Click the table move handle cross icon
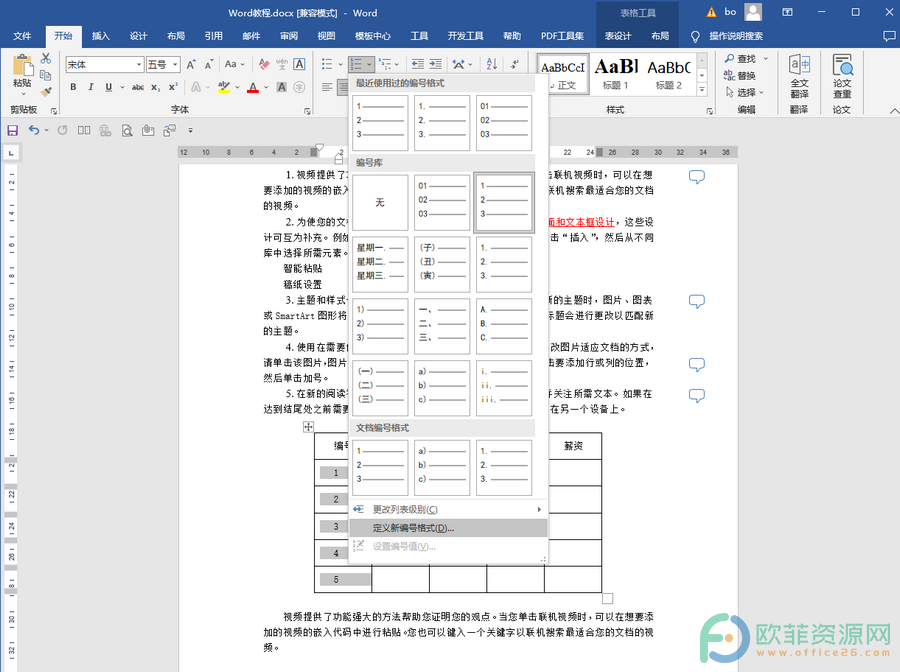Viewport: 900px width, 672px height. click(x=308, y=426)
